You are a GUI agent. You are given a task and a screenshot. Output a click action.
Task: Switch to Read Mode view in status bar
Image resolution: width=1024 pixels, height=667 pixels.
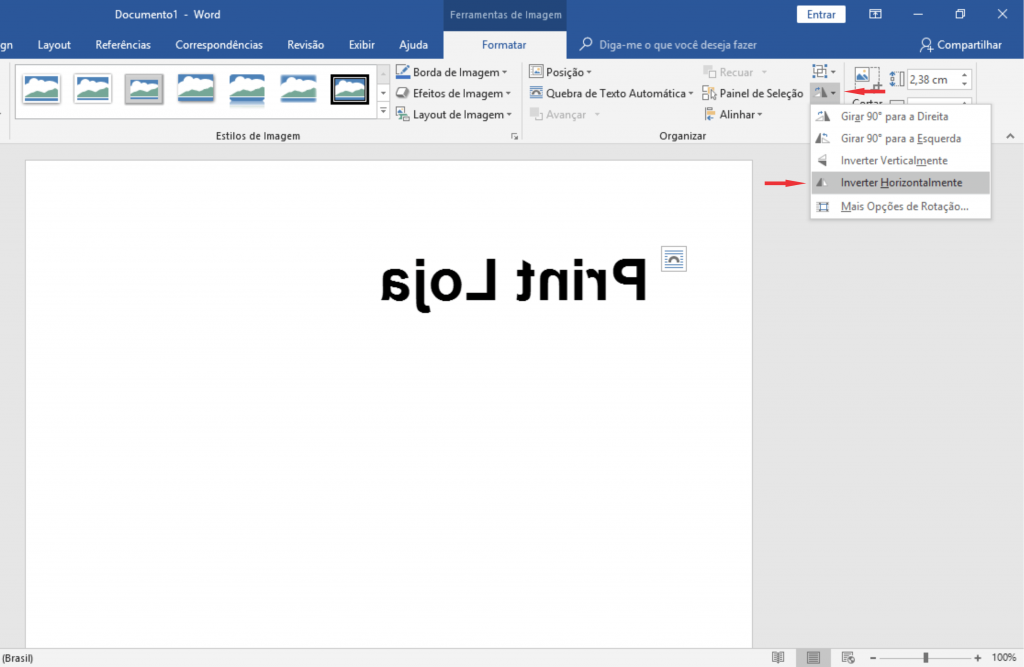(778, 657)
